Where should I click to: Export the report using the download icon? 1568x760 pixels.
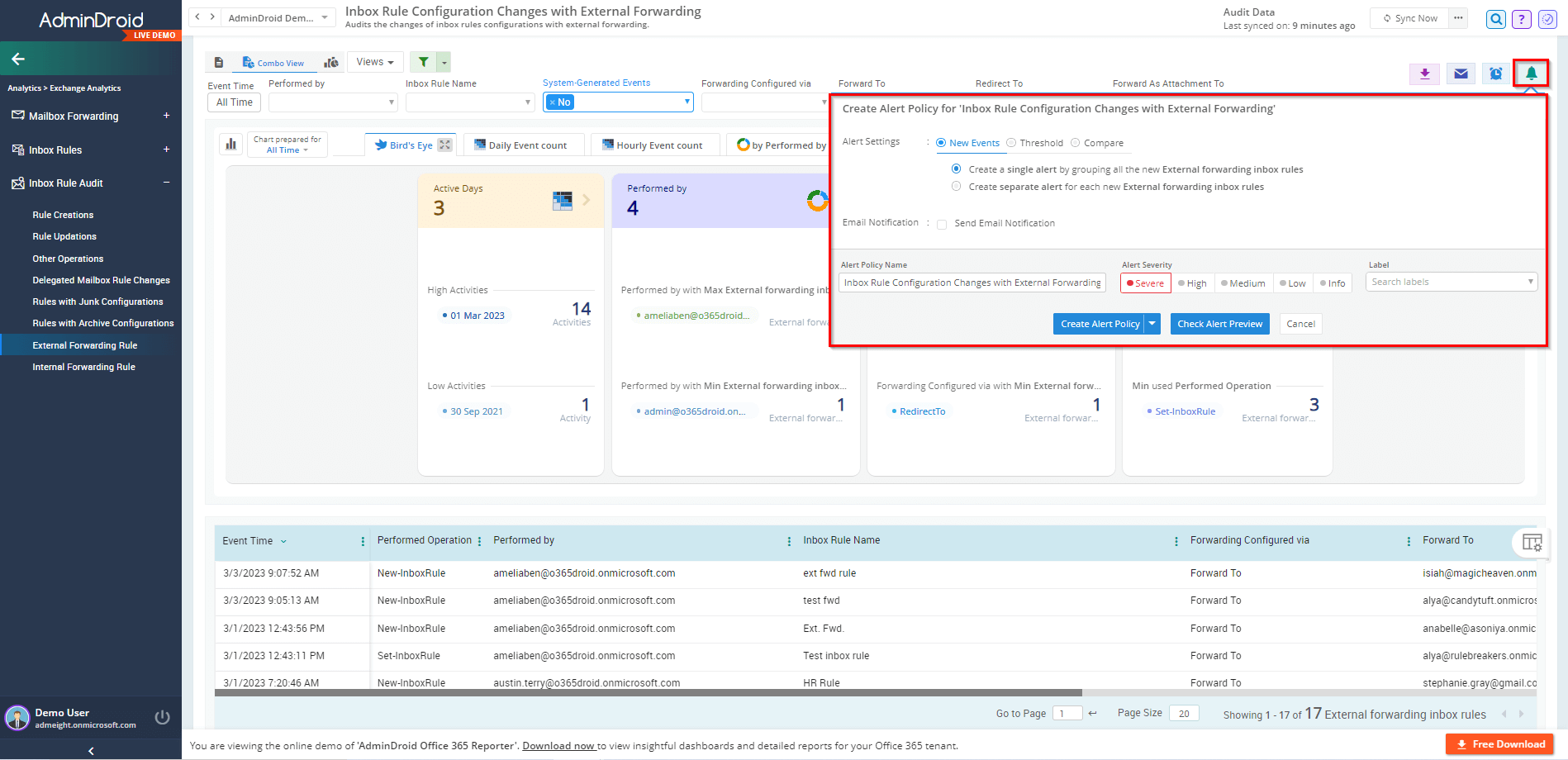[x=1423, y=74]
